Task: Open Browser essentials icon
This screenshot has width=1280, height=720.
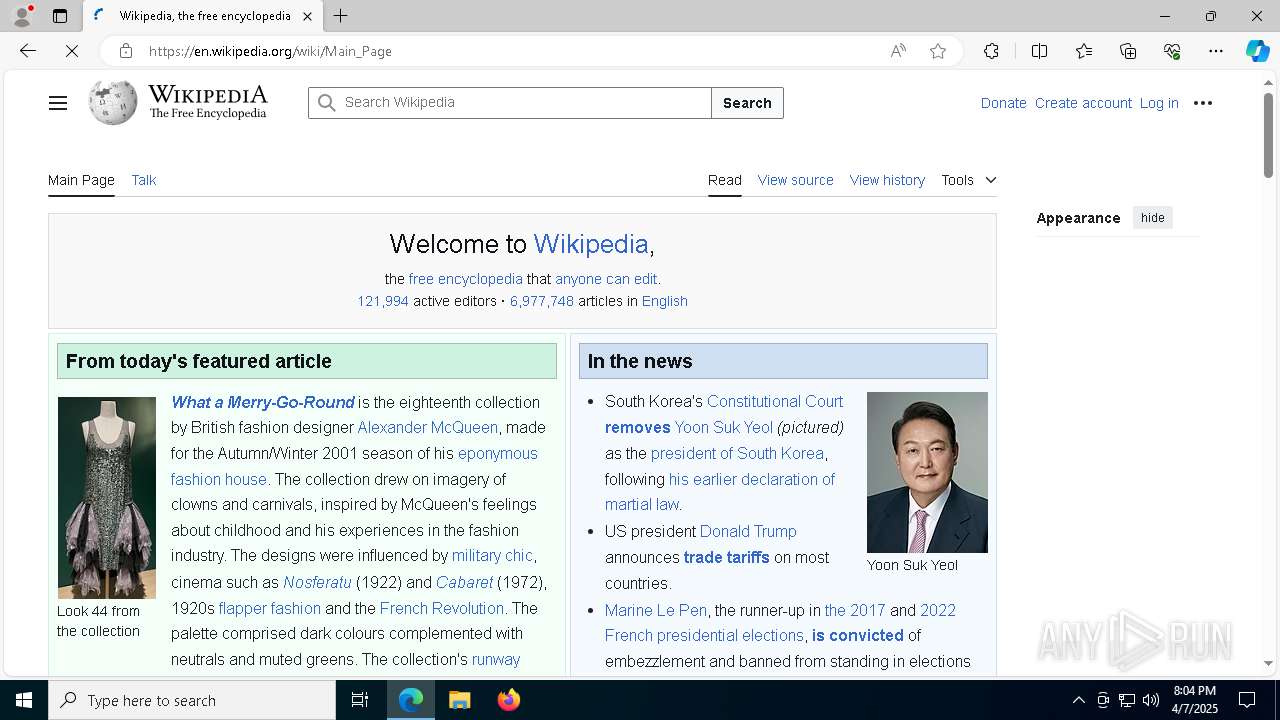Action: [1172, 51]
